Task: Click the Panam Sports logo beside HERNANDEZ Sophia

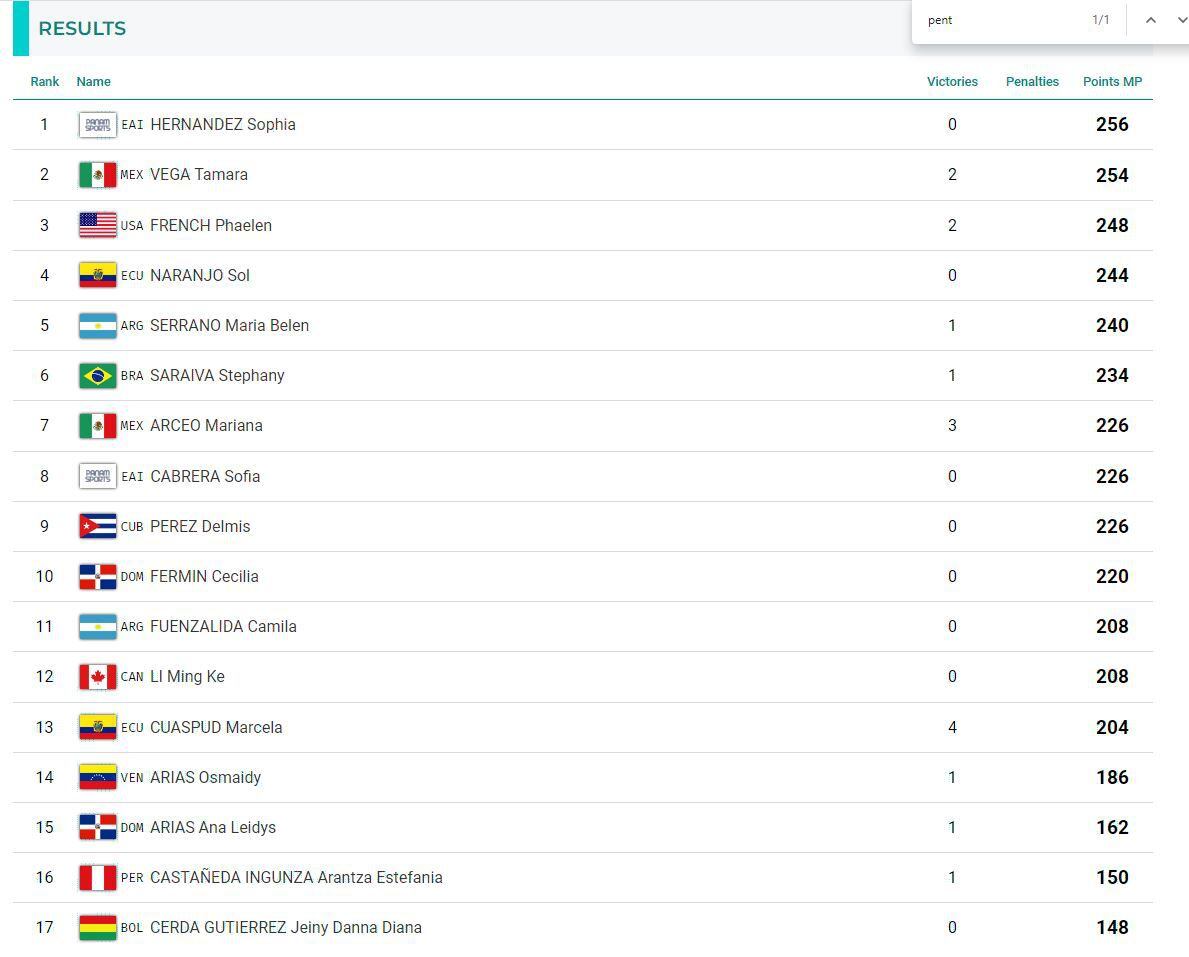Action: pos(98,125)
